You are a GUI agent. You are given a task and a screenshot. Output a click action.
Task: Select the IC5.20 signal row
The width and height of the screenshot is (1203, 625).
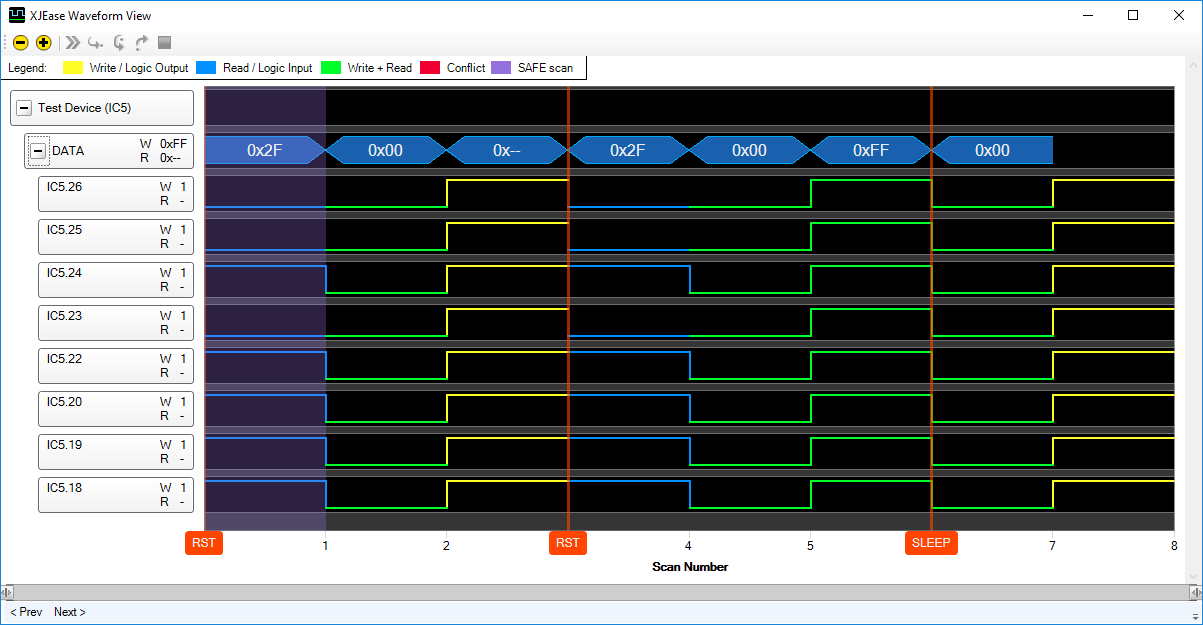click(x=115, y=408)
